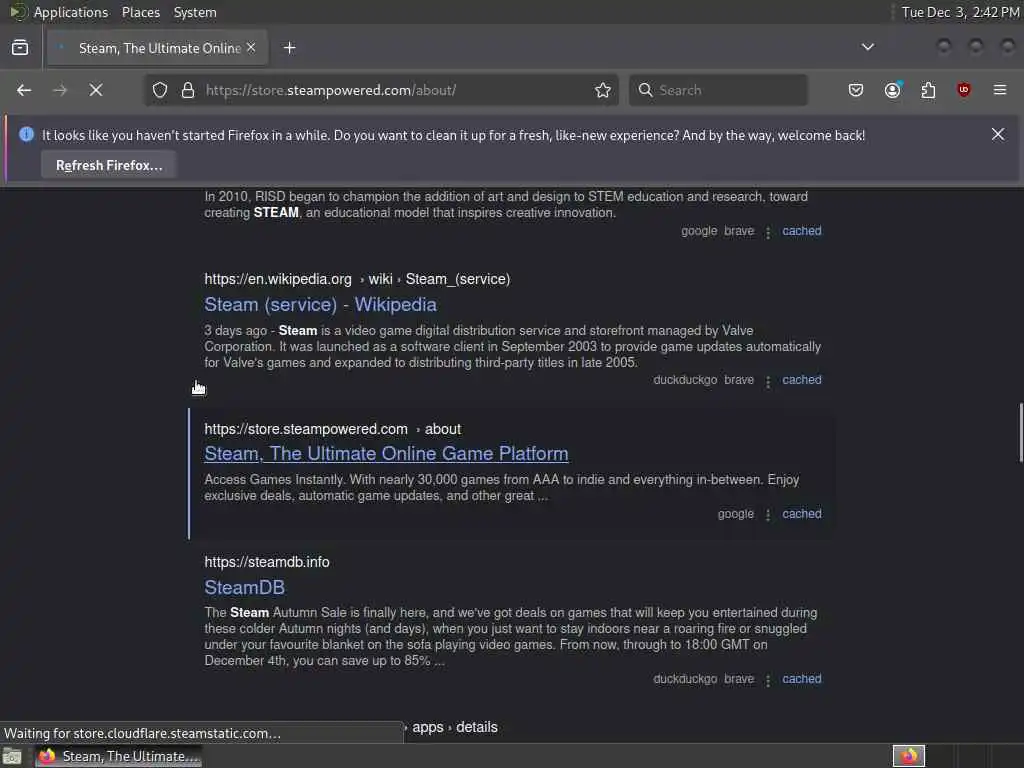This screenshot has width=1024, height=768.
Task: Open cached version of Steam store result
Action: point(801,513)
